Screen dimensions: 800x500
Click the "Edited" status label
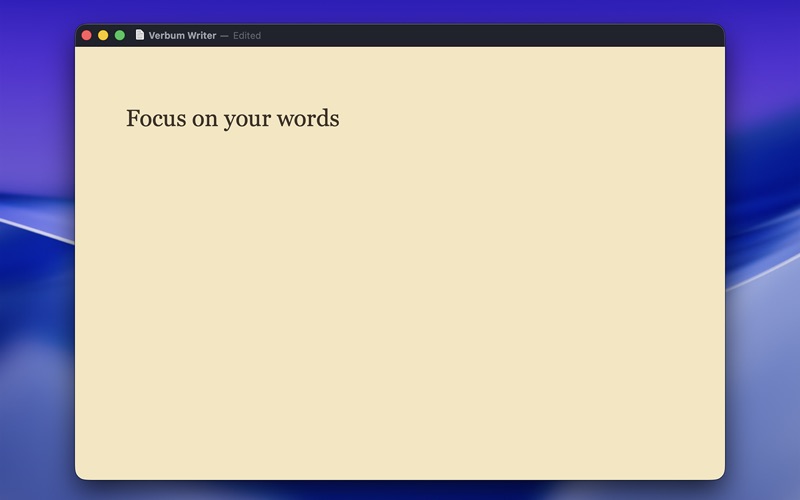pyautogui.click(x=247, y=36)
